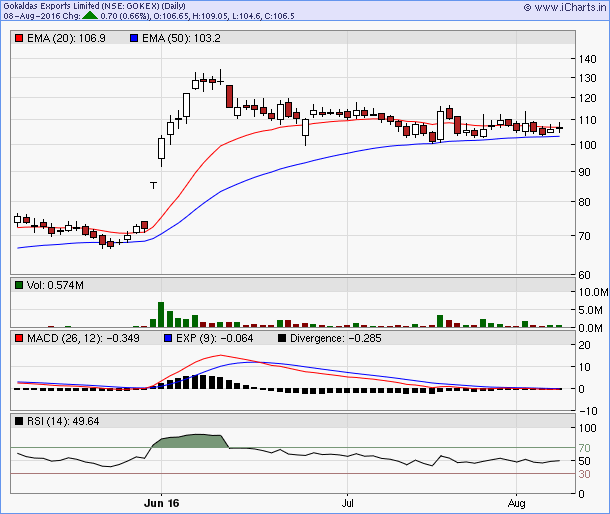The height and width of the screenshot is (514, 610).
Task: Click the 130 price axis label
Action: [x=587, y=78]
